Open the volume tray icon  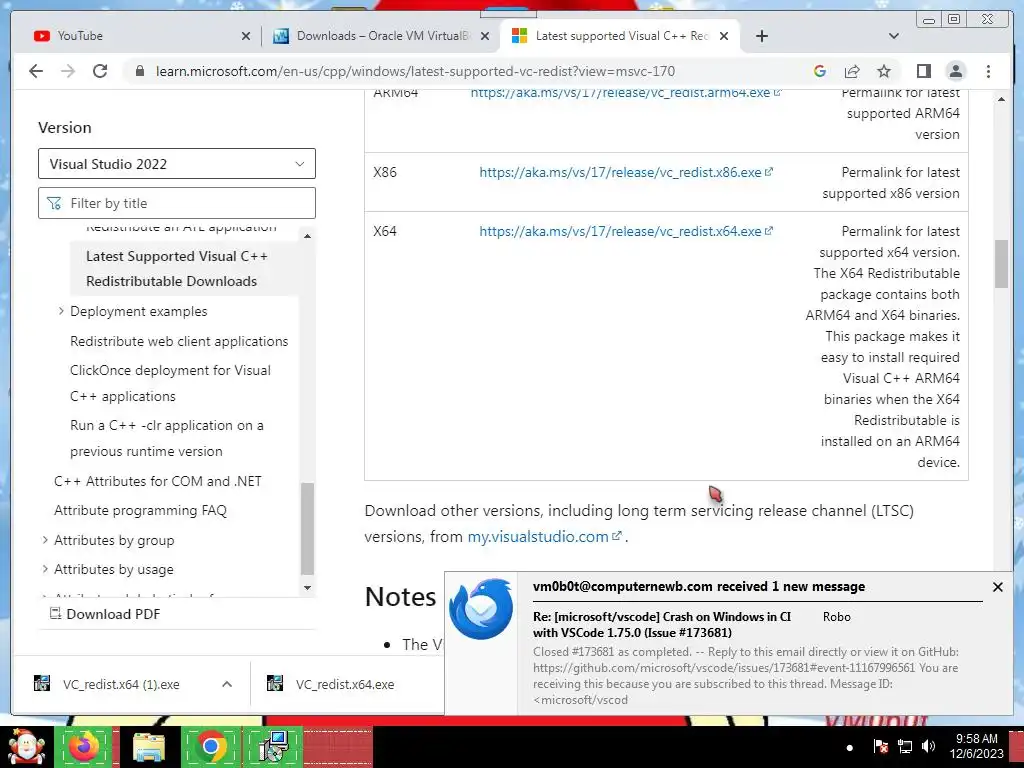point(927,746)
